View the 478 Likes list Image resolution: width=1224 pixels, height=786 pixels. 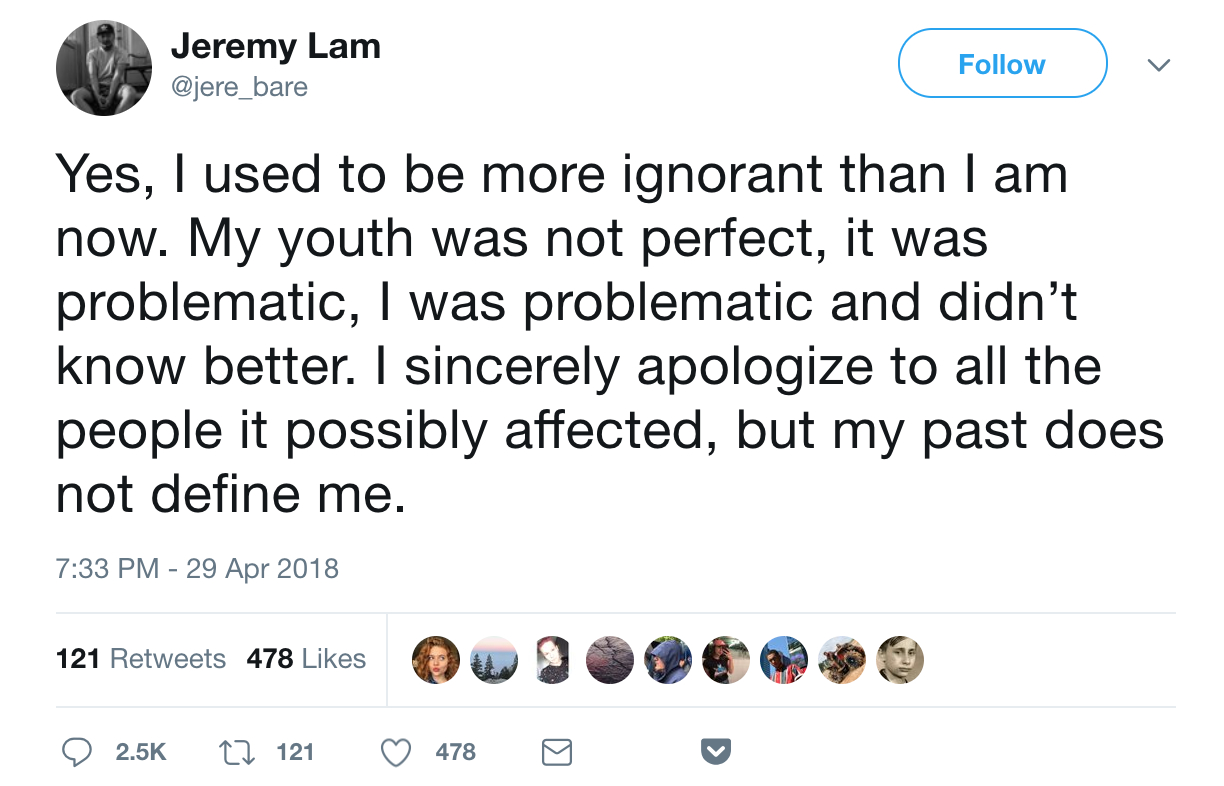click(306, 659)
